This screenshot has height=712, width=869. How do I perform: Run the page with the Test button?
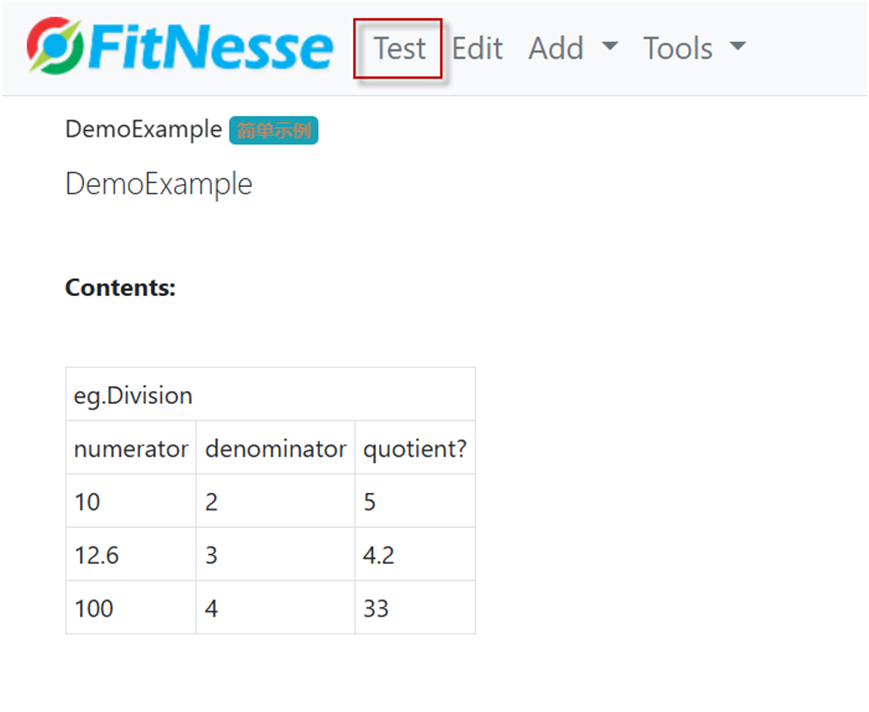pos(399,48)
